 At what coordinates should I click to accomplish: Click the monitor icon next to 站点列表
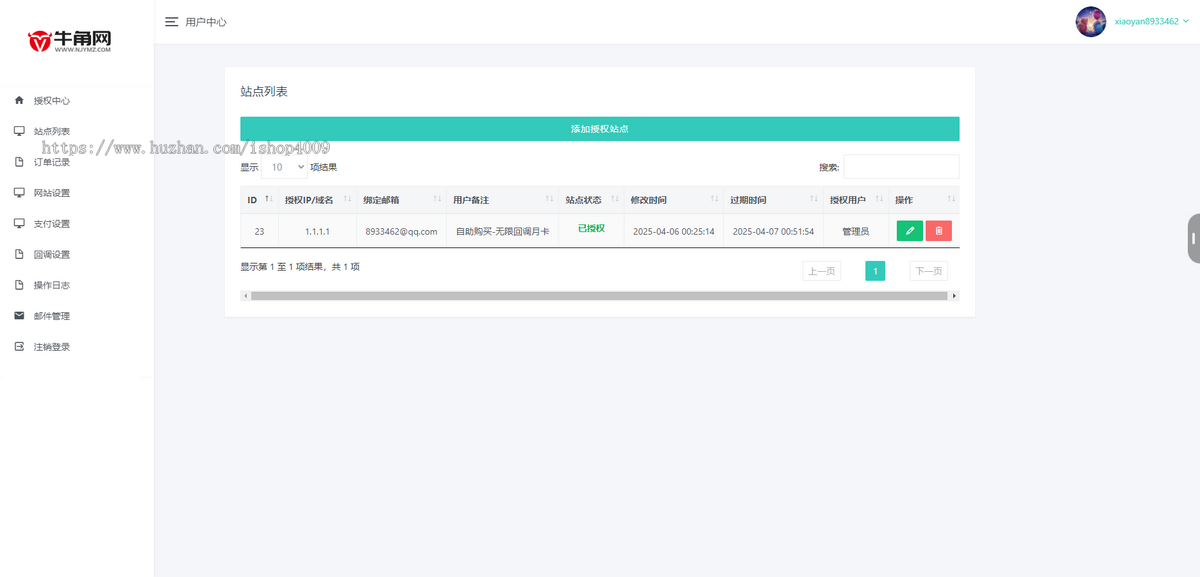pos(19,131)
